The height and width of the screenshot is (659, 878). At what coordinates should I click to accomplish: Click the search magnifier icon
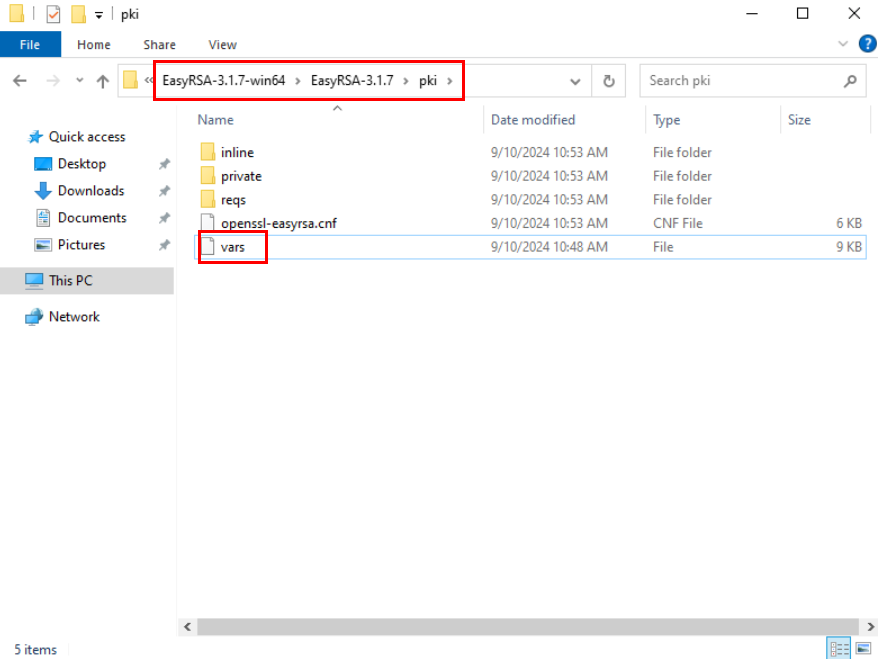pos(851,81)
